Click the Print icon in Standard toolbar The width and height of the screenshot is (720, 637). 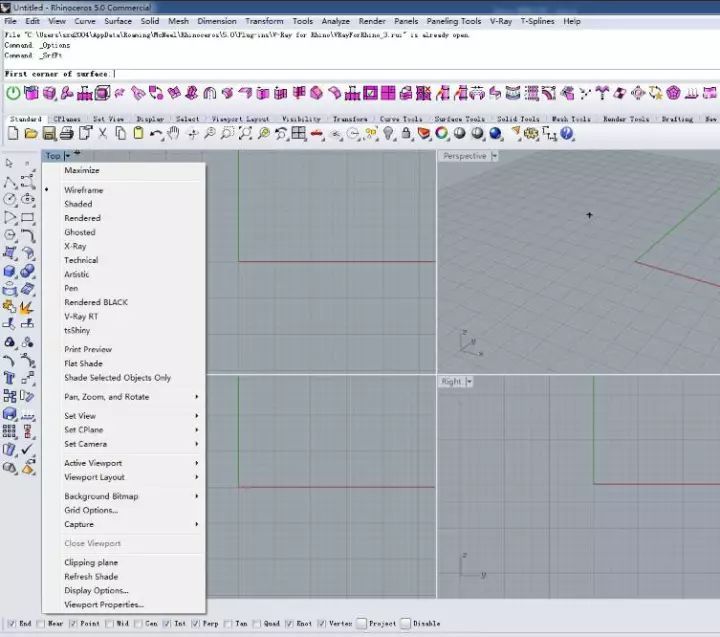coord(65,133)
